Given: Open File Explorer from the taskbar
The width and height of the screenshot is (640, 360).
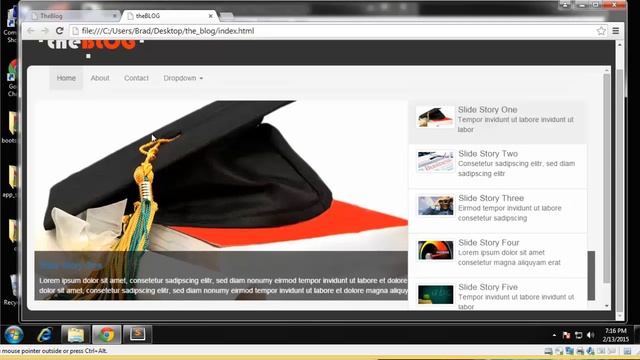Looking at the screenshot, I should [76, 335].
